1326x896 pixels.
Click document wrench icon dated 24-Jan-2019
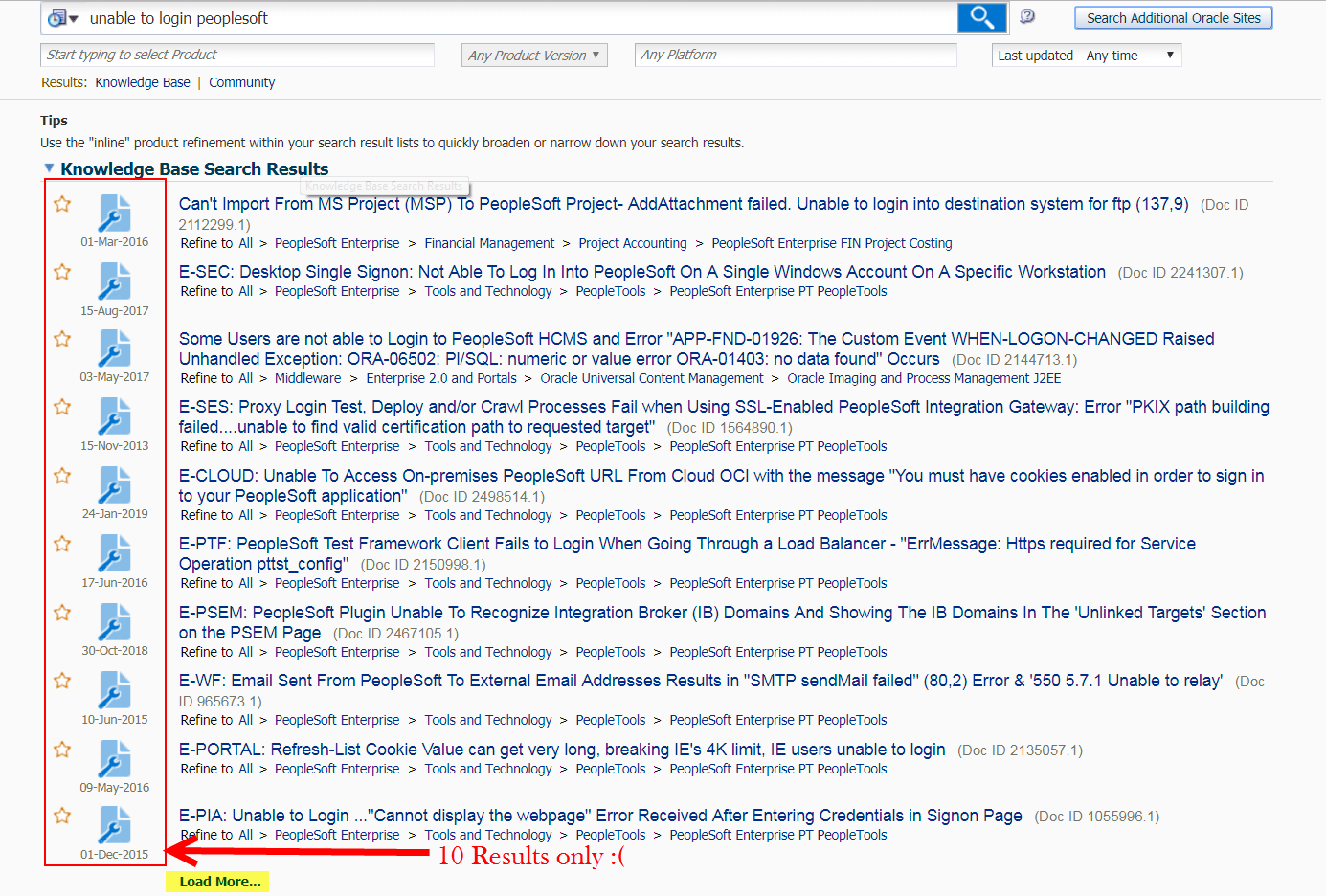pyautogui.click(x=114, y=485)
